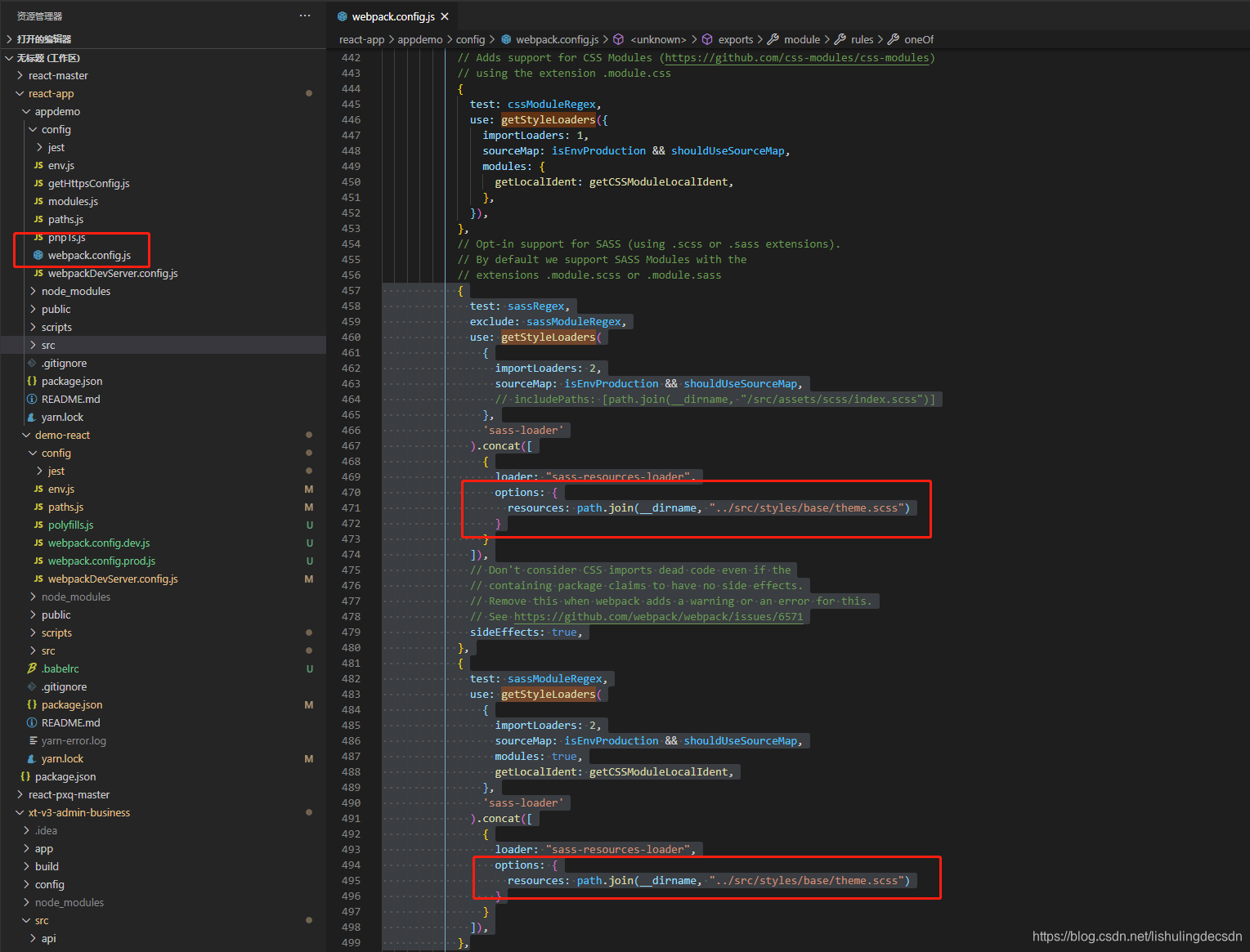Click the package.json braces icon under appdemo
1250x952 pixels.
pos(32,381)
